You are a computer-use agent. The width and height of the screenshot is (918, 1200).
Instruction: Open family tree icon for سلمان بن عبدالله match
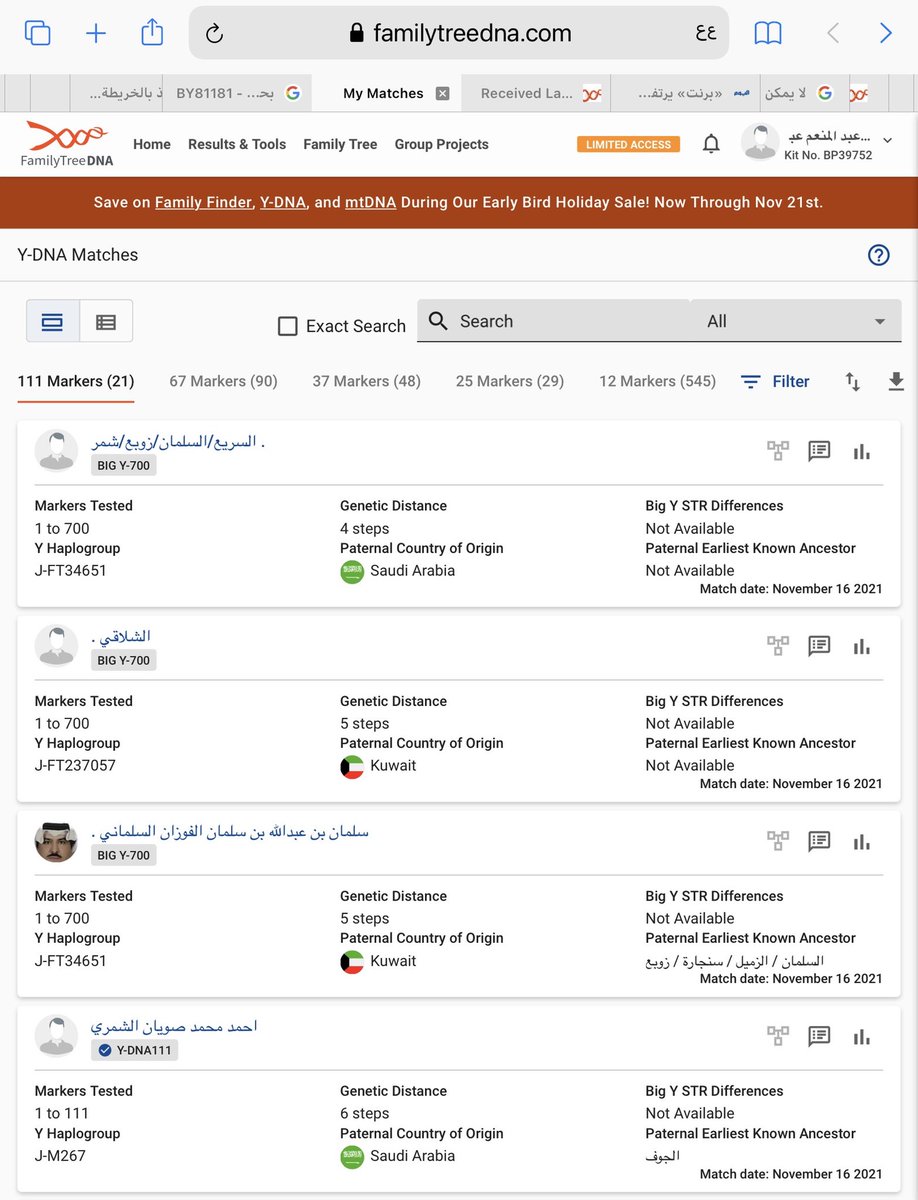coord(778,841)
